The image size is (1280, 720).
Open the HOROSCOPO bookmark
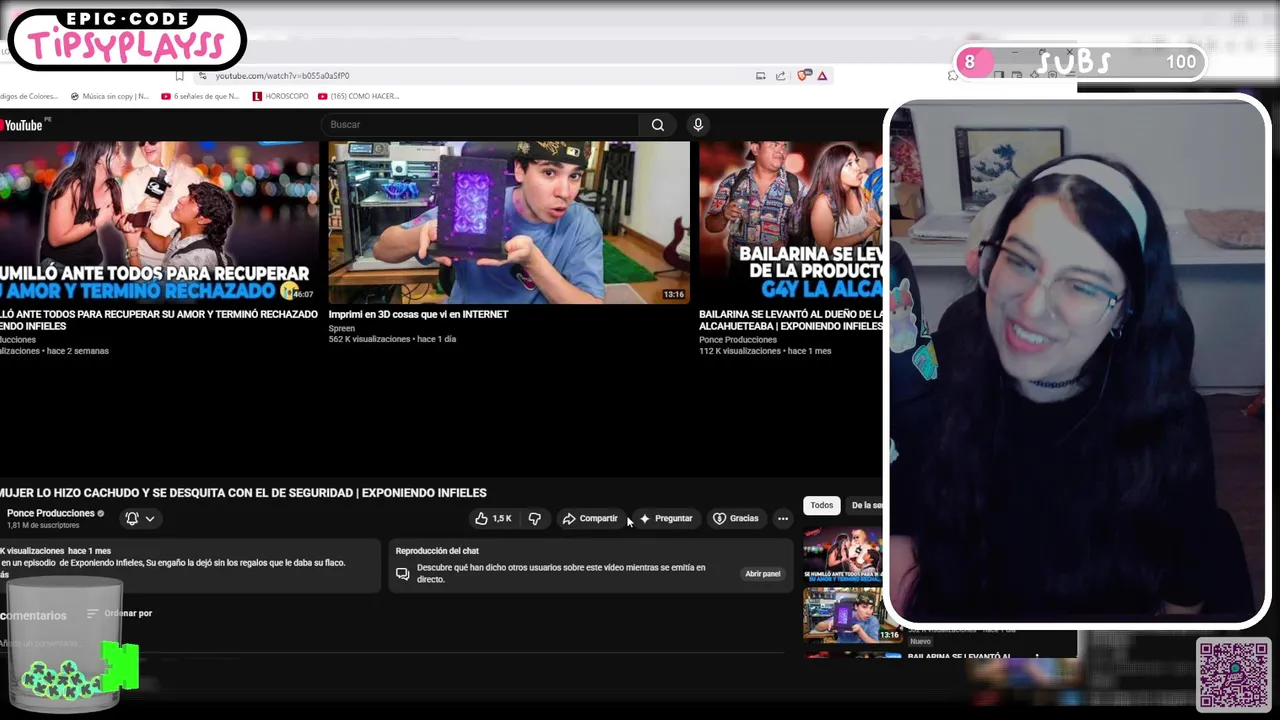tap(281, 96)
